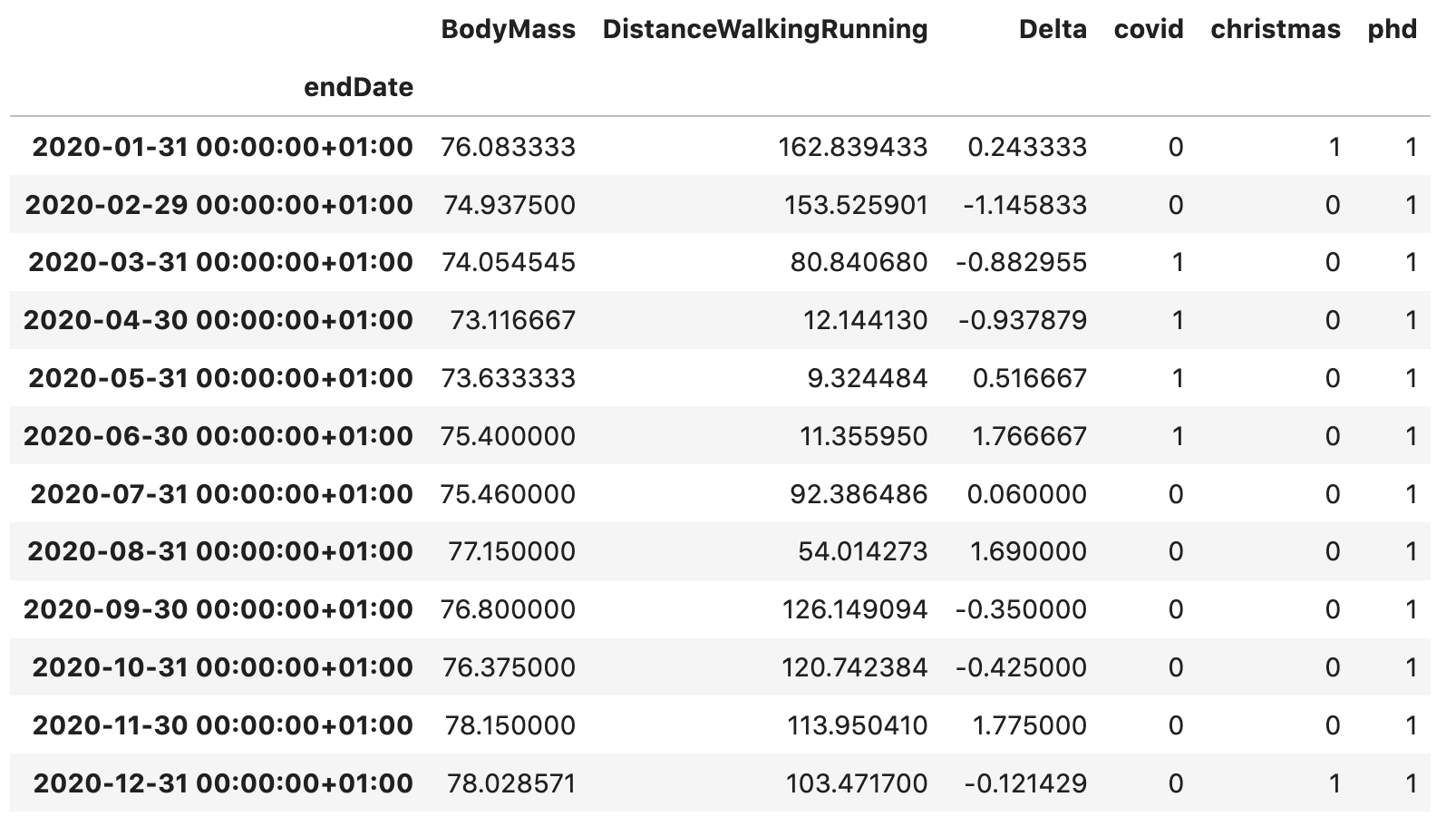Select the 2020-09-30 00:00:00+01:00 row label
This screenshot has width=1456, height=836.
[218, 610]
